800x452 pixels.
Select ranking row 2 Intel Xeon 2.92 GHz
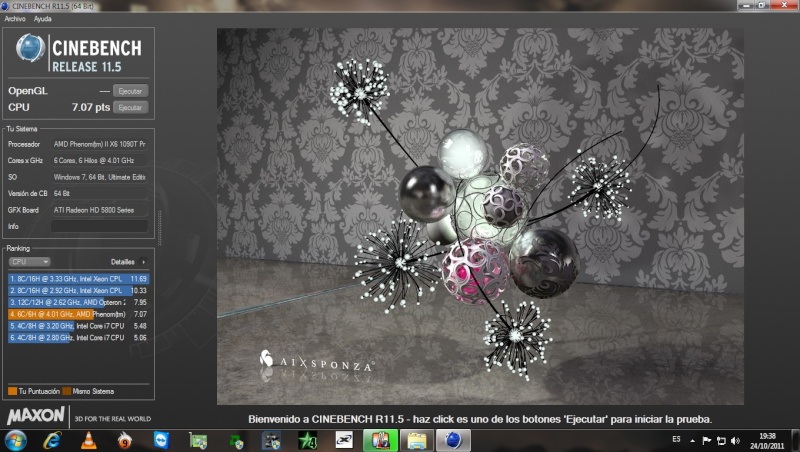(79, 290)
